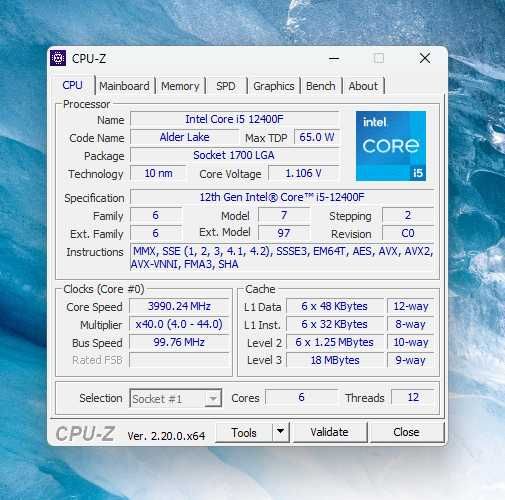Click the 12th Gen Intel Core specification field
Screen dimensions: 505x500
[282, 197]
